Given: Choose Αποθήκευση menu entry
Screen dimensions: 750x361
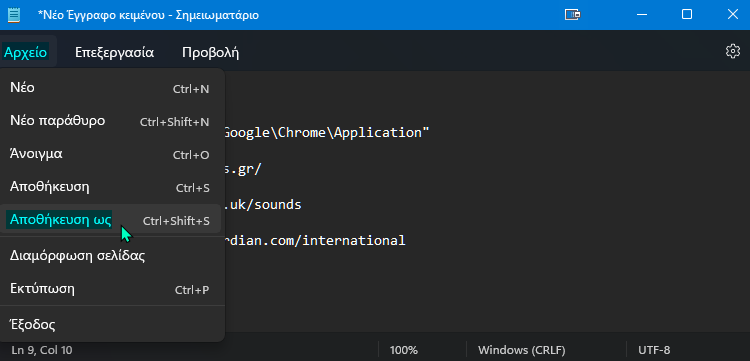Looking at the screenshot, I should pyautogui.click(x=111, y=187).
